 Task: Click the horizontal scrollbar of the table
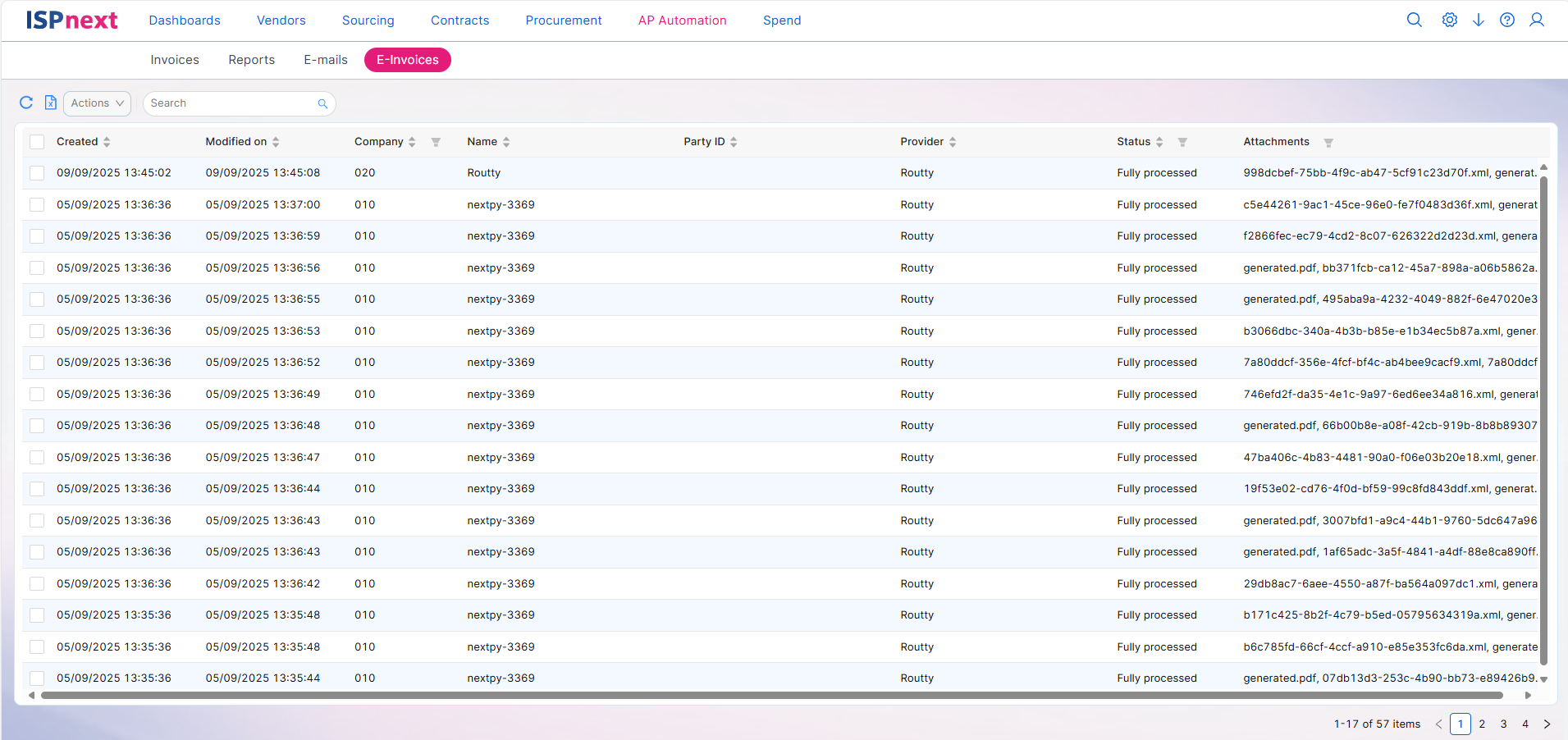click(771, 695)
